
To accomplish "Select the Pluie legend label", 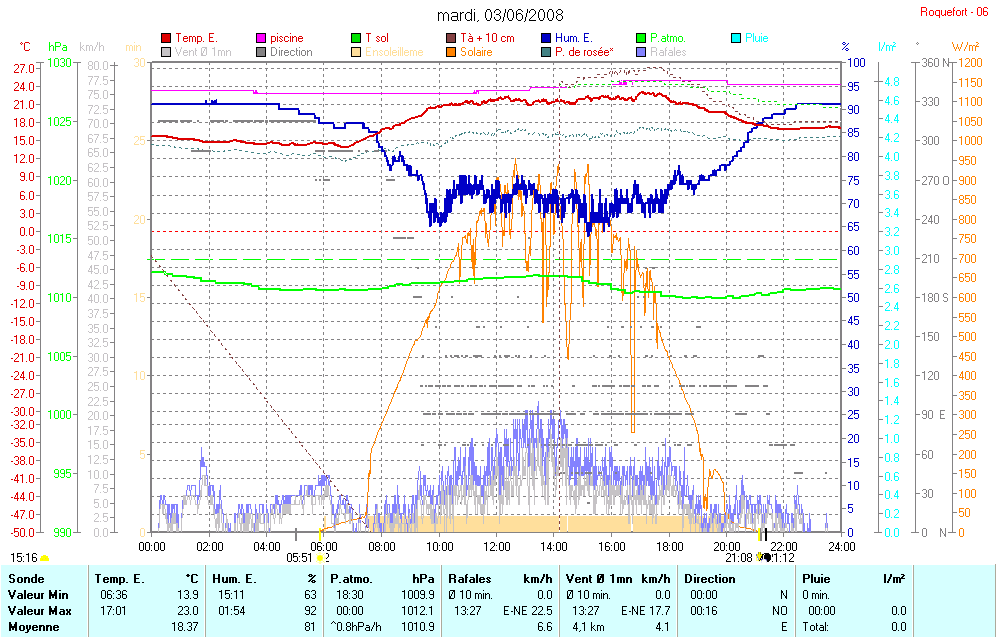I will (x=757, y=38).
